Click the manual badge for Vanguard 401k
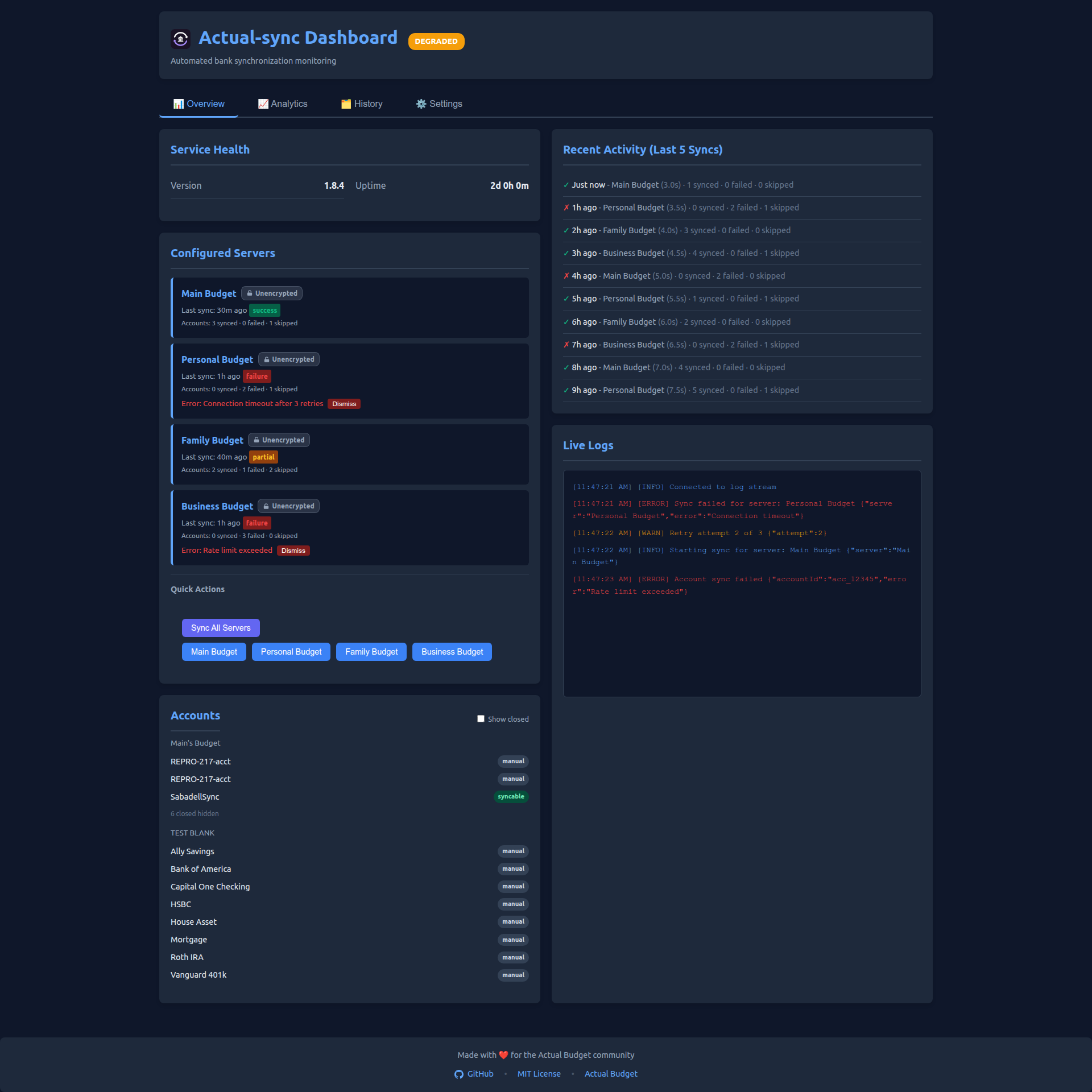 click(514, 975)
